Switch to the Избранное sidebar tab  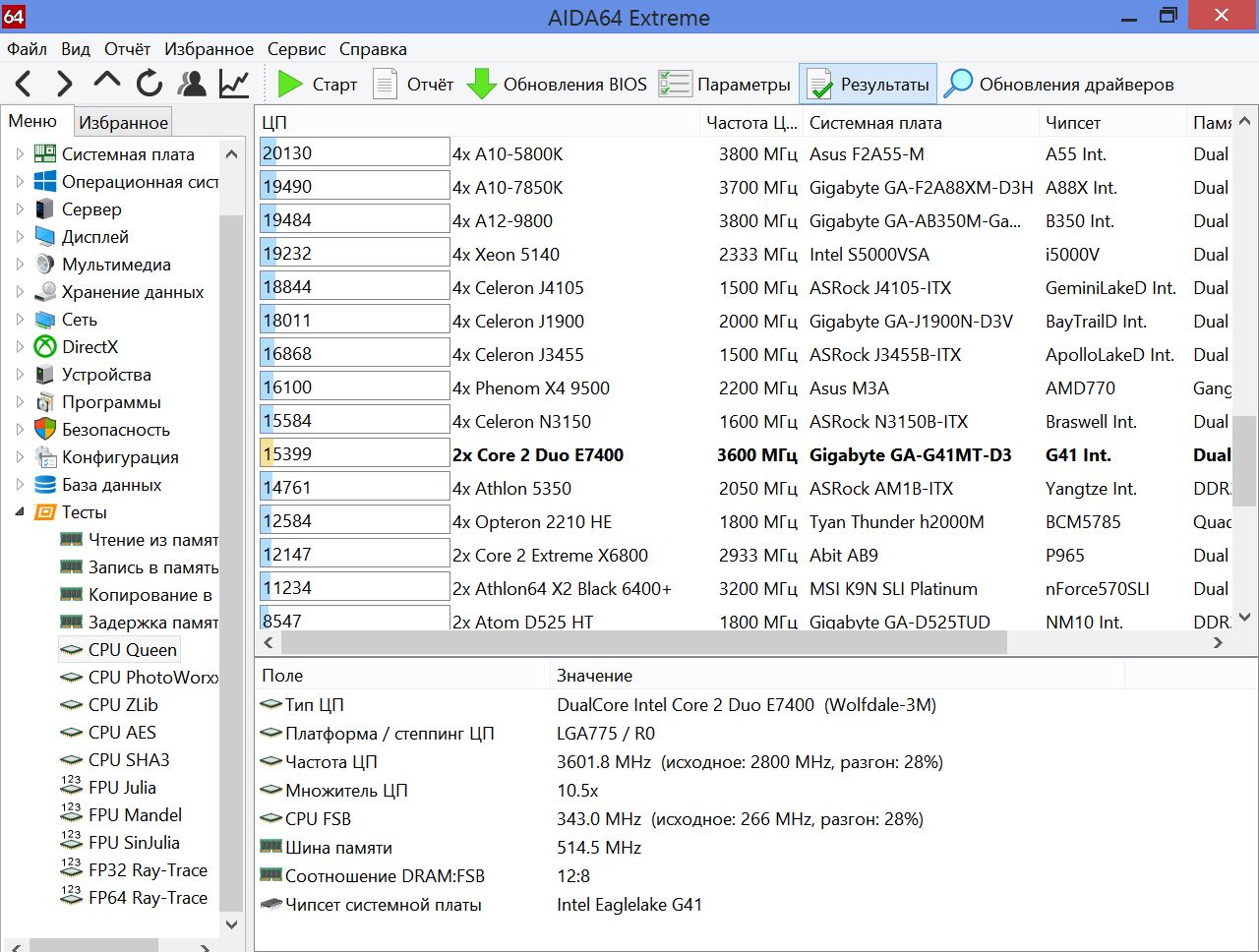click(x=123, y=122)
